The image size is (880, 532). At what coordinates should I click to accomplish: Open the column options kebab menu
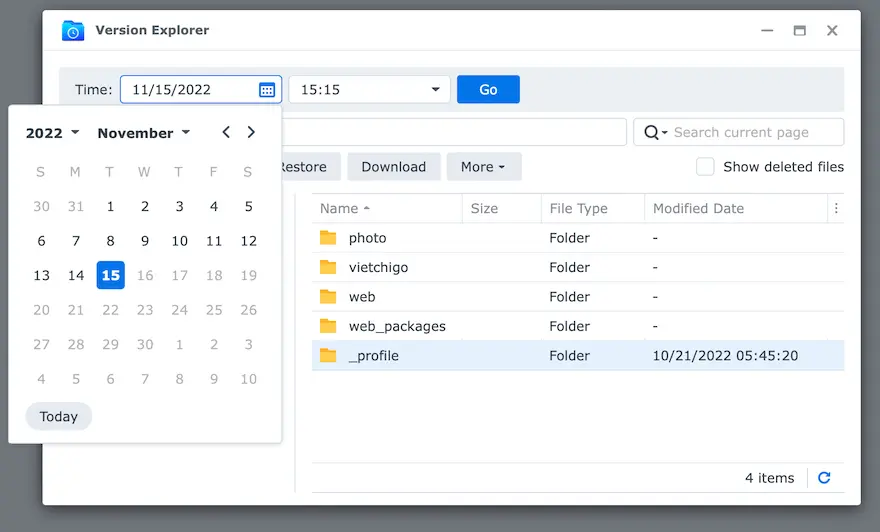click(836, 209)
